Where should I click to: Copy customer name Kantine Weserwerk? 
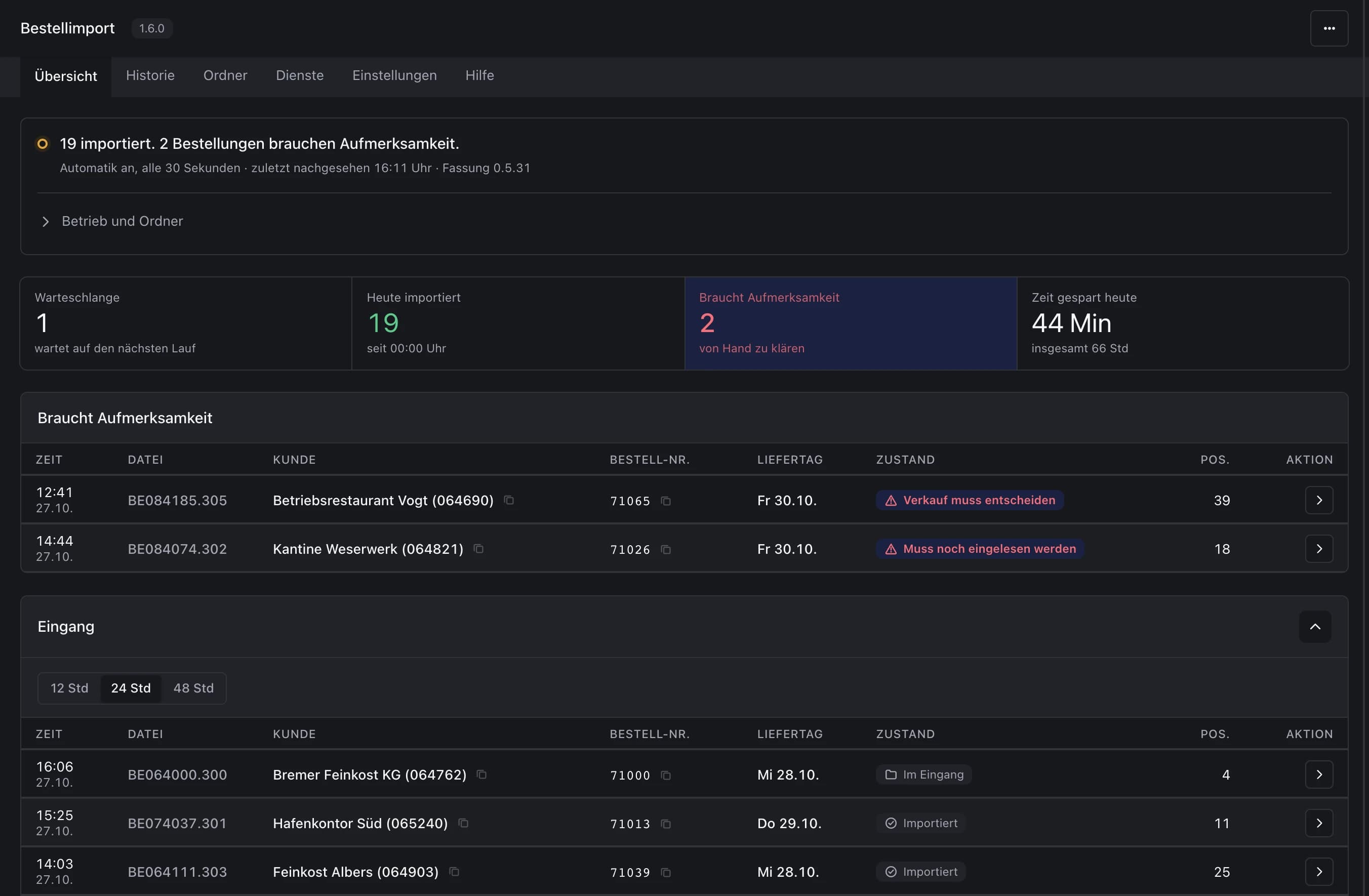click(x=478, y=549)
